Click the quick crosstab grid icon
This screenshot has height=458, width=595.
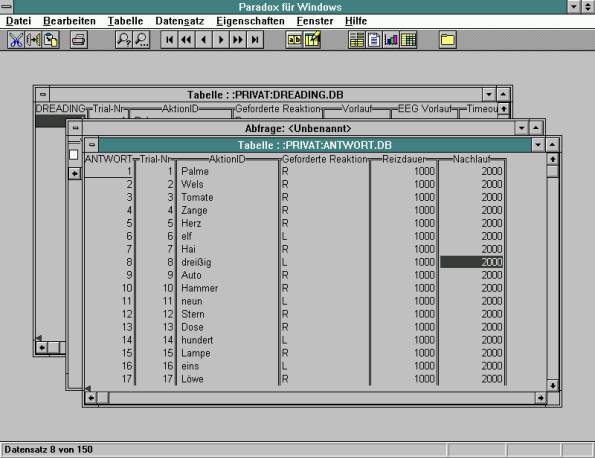pyautogui.click(x=408, y=40)
